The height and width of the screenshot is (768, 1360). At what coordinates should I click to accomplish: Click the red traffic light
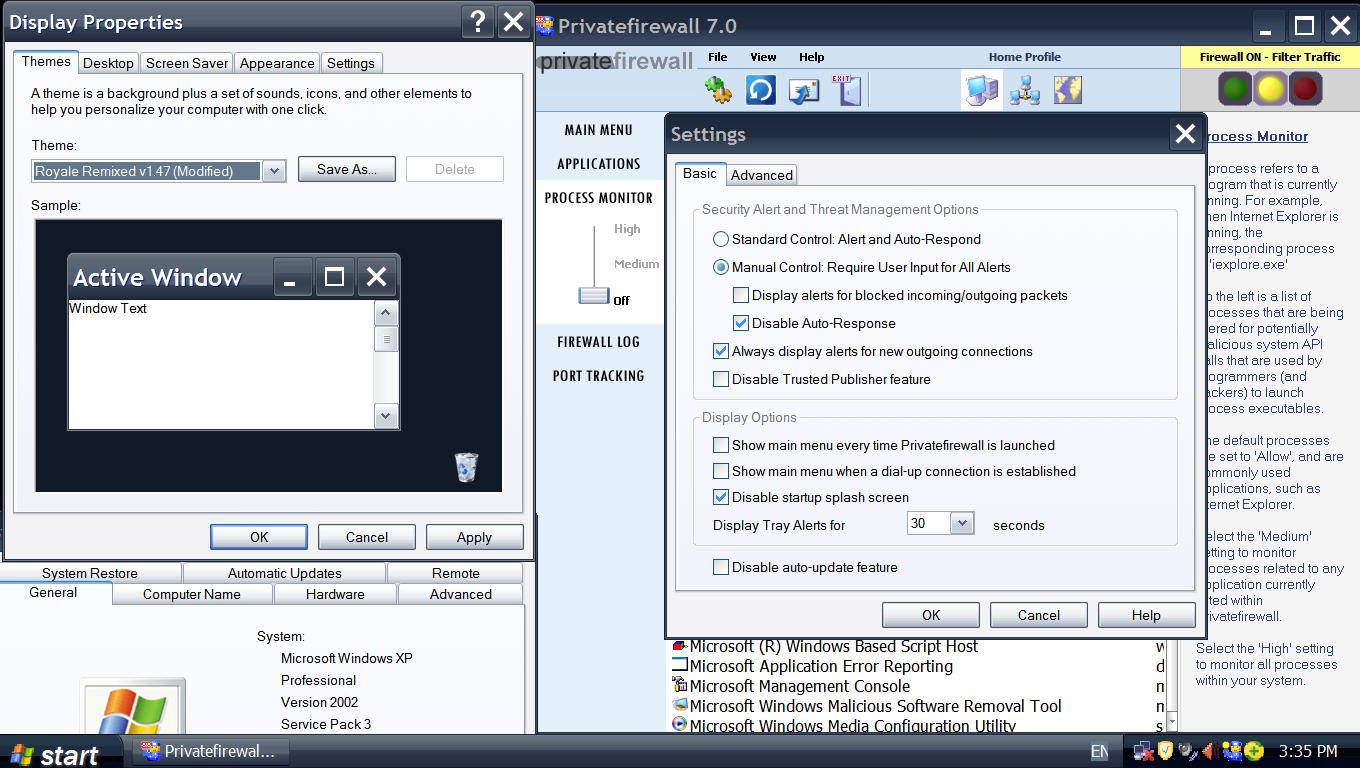coord(1304,89)
